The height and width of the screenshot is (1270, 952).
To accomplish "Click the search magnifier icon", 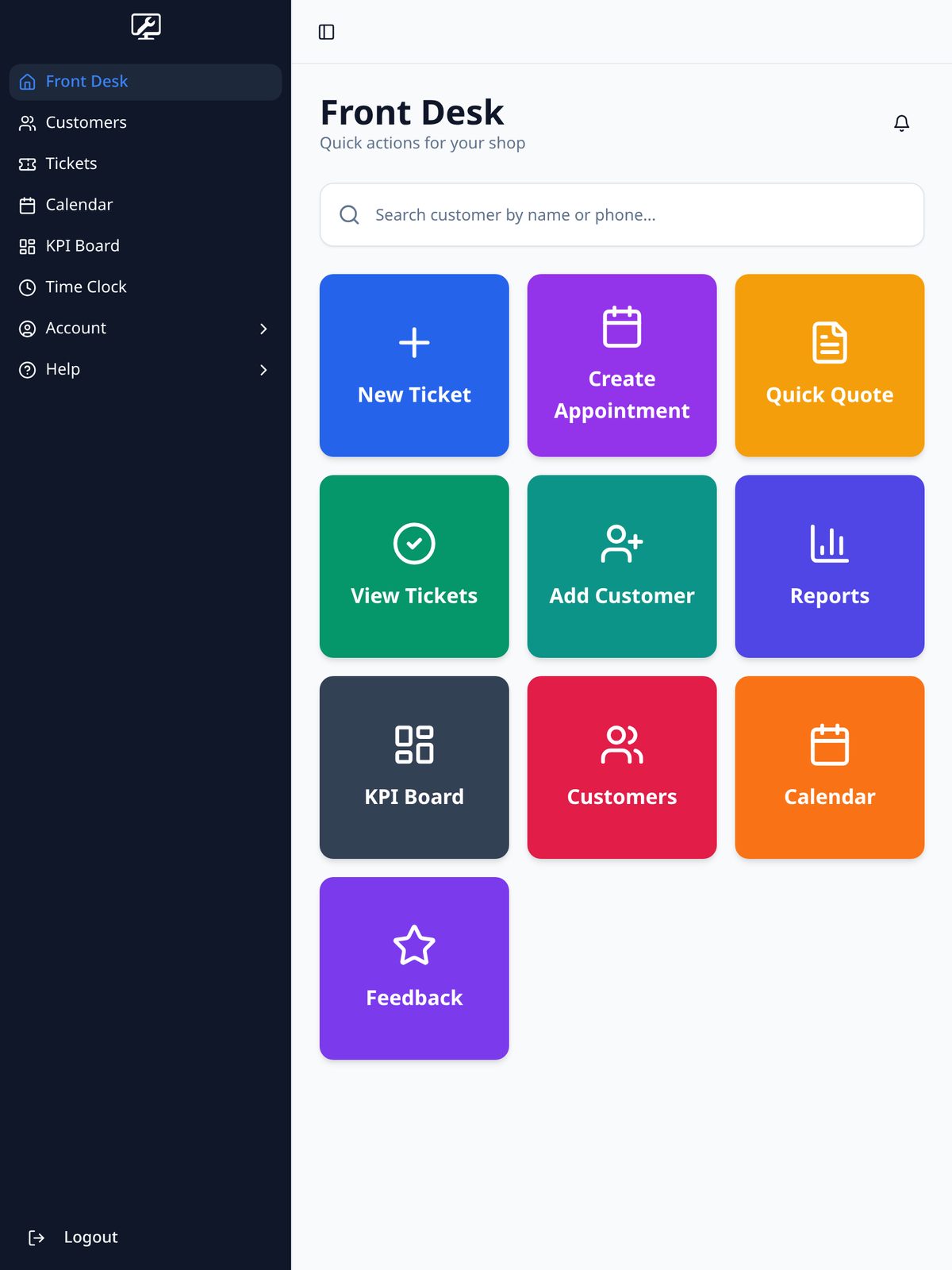I will coord(349,215).
